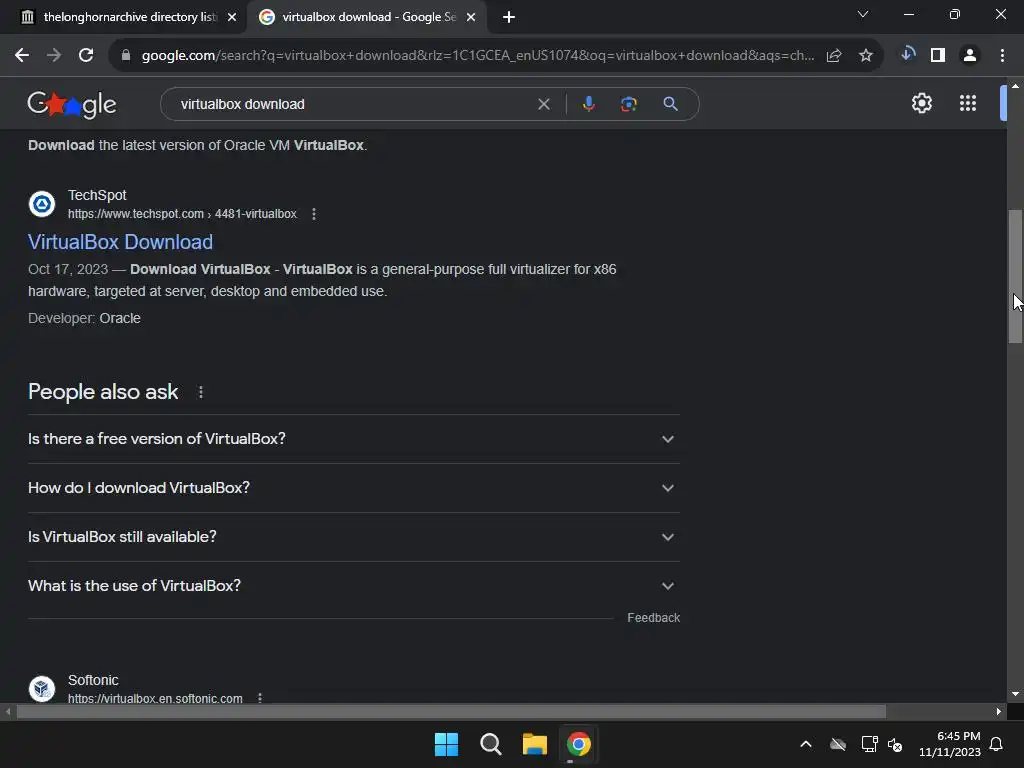This screenshot has height=768, width=1024.
Task: Open more options for TechSpot result
Action: click(x=314, y=214)
